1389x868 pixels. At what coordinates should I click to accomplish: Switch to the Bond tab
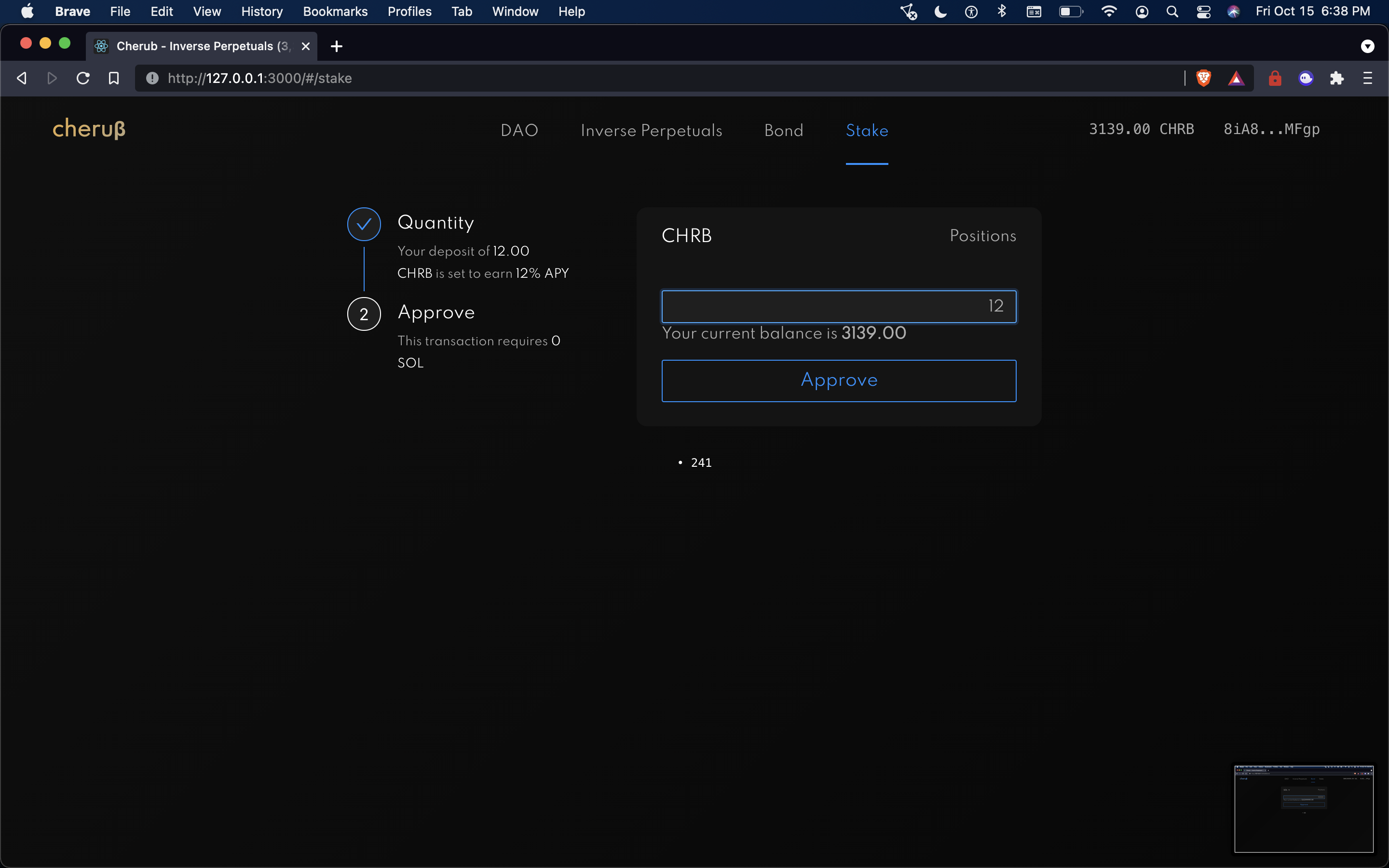click(x=783, y=131)
